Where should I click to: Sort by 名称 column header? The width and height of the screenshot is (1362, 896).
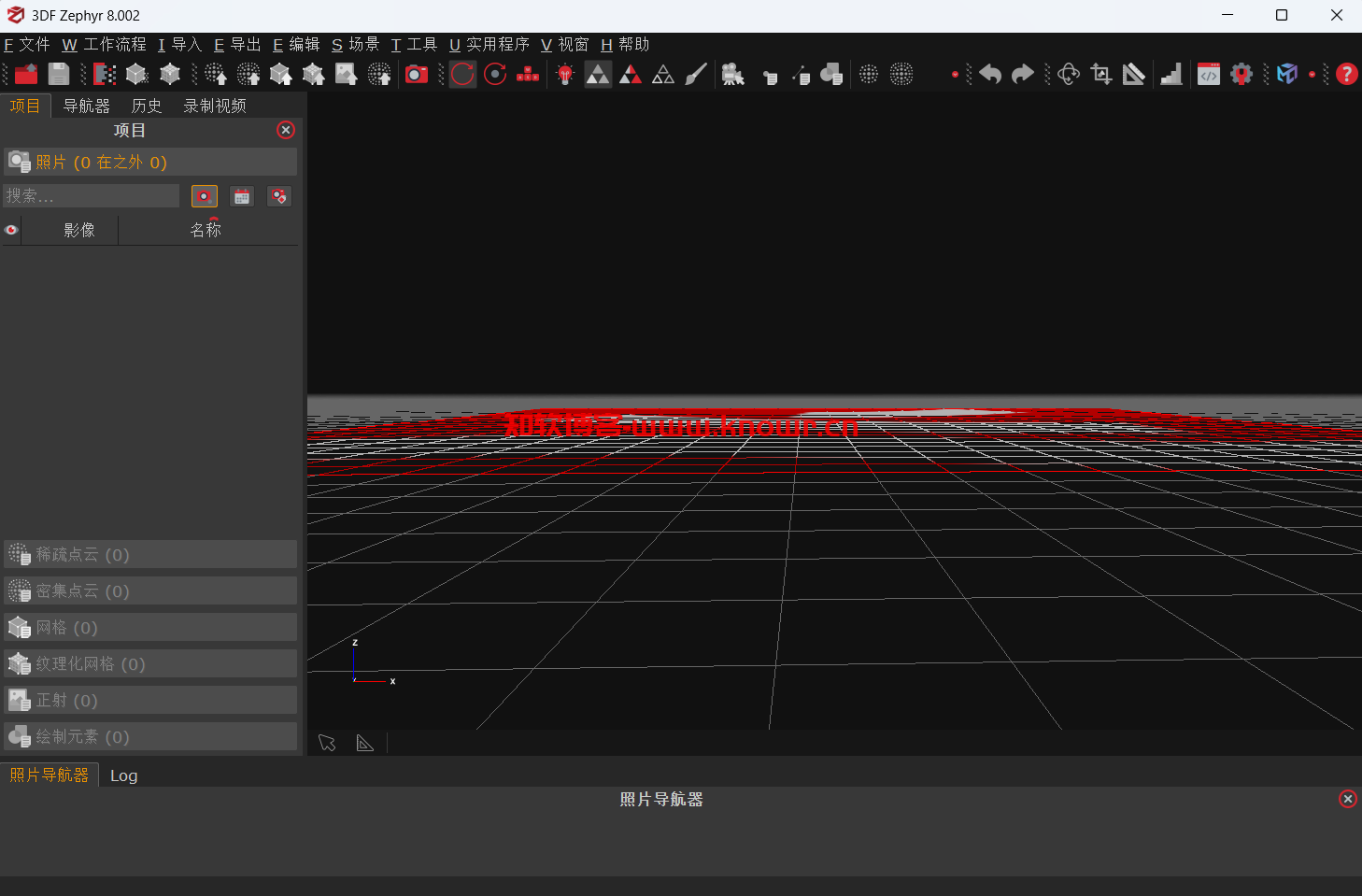point(206,230)
